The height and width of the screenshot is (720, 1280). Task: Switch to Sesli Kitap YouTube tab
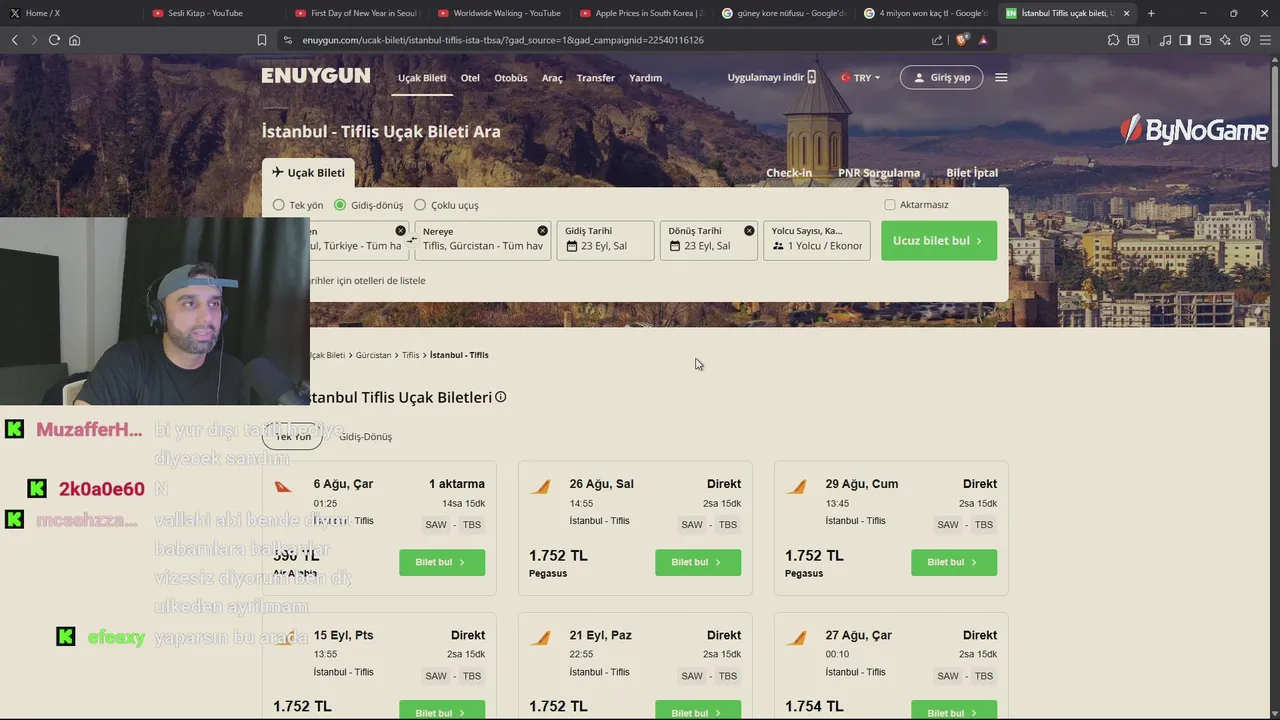pyautogui.click(x=205, y=13)
